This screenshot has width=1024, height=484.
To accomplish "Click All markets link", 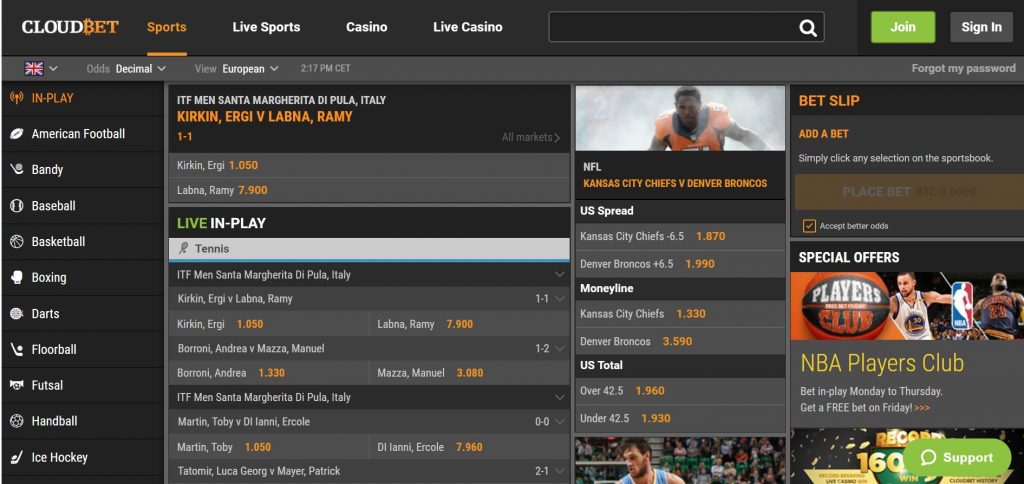I will point(530,137).
